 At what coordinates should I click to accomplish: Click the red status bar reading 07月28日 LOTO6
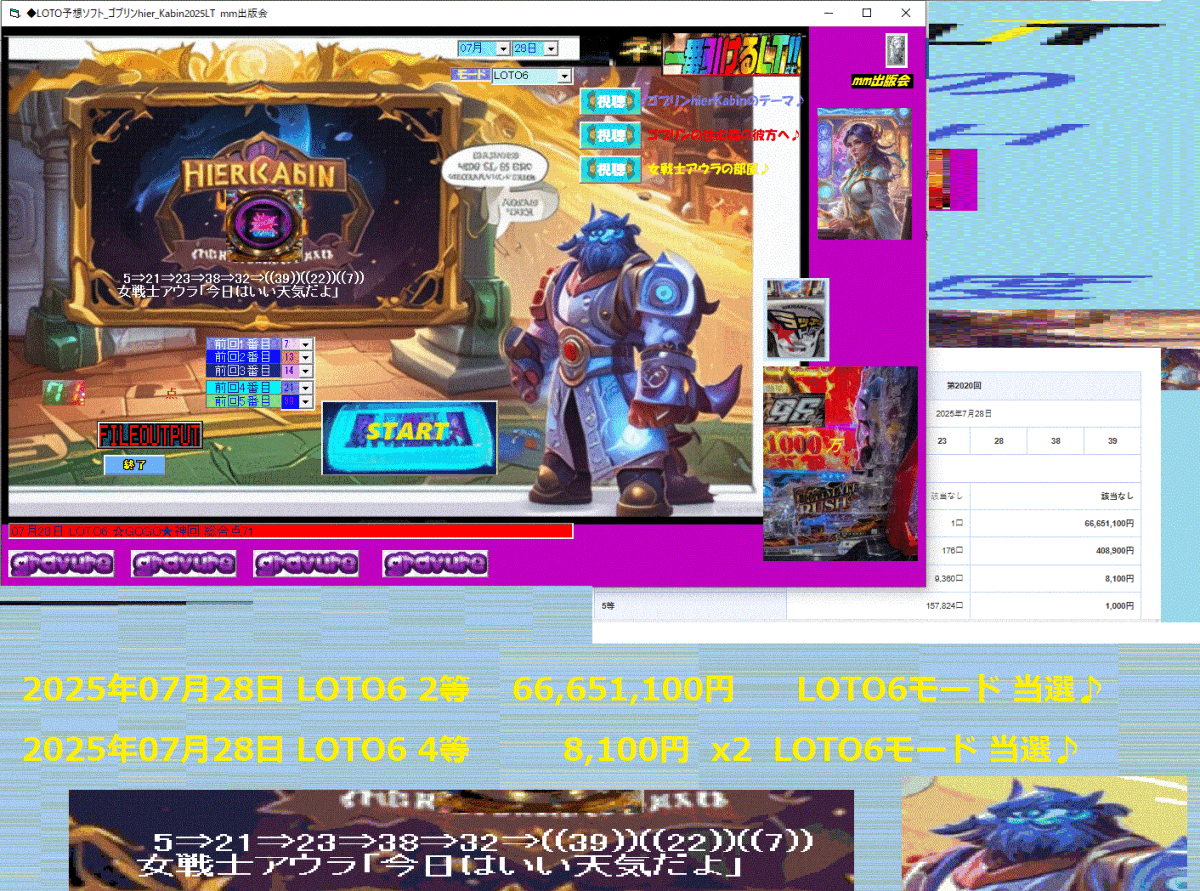coord(291,531)
